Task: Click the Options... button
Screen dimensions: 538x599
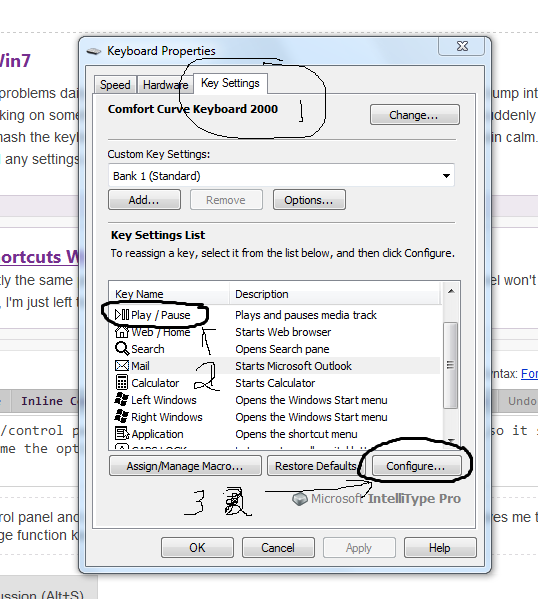Action: (309, 200)
